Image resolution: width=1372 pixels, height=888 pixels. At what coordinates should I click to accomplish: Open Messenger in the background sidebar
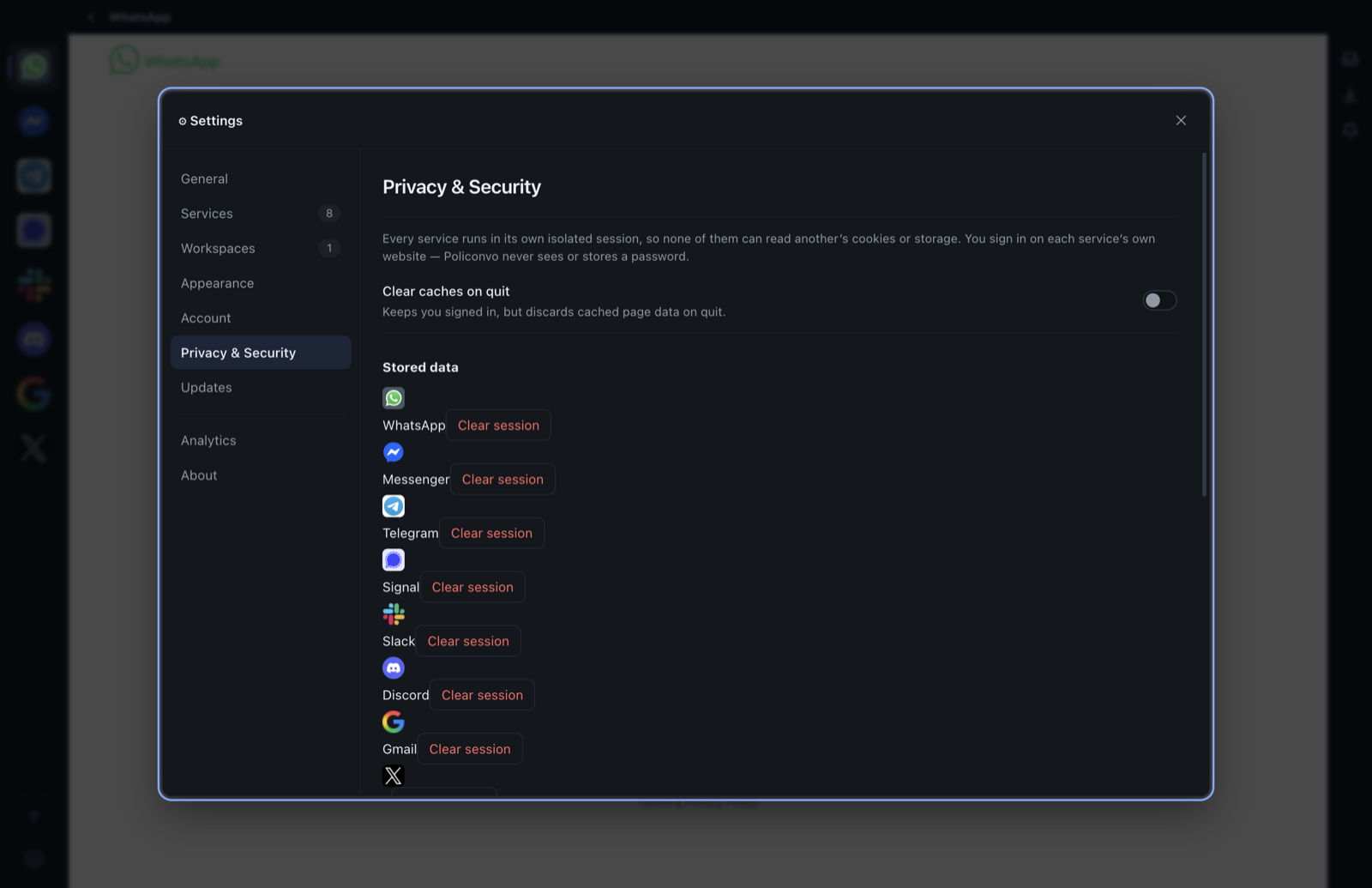(33, 121)
